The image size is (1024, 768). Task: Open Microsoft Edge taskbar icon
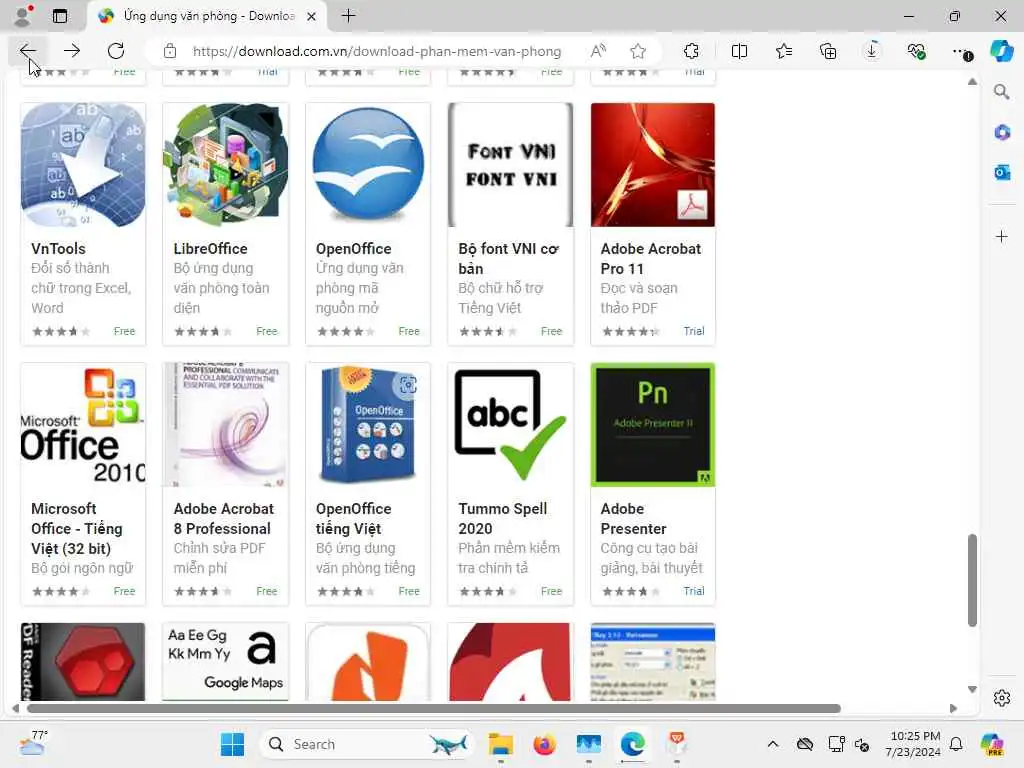pos(632,744)
